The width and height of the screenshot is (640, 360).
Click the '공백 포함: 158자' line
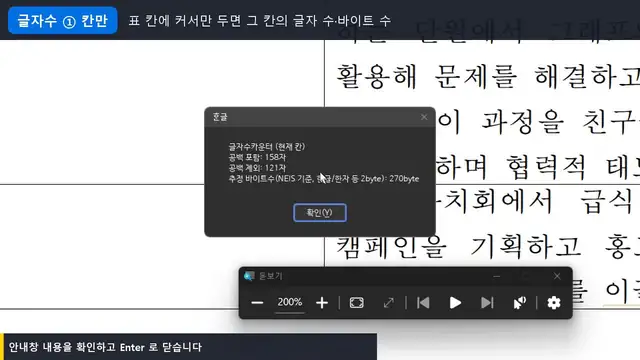pos(257,157)
